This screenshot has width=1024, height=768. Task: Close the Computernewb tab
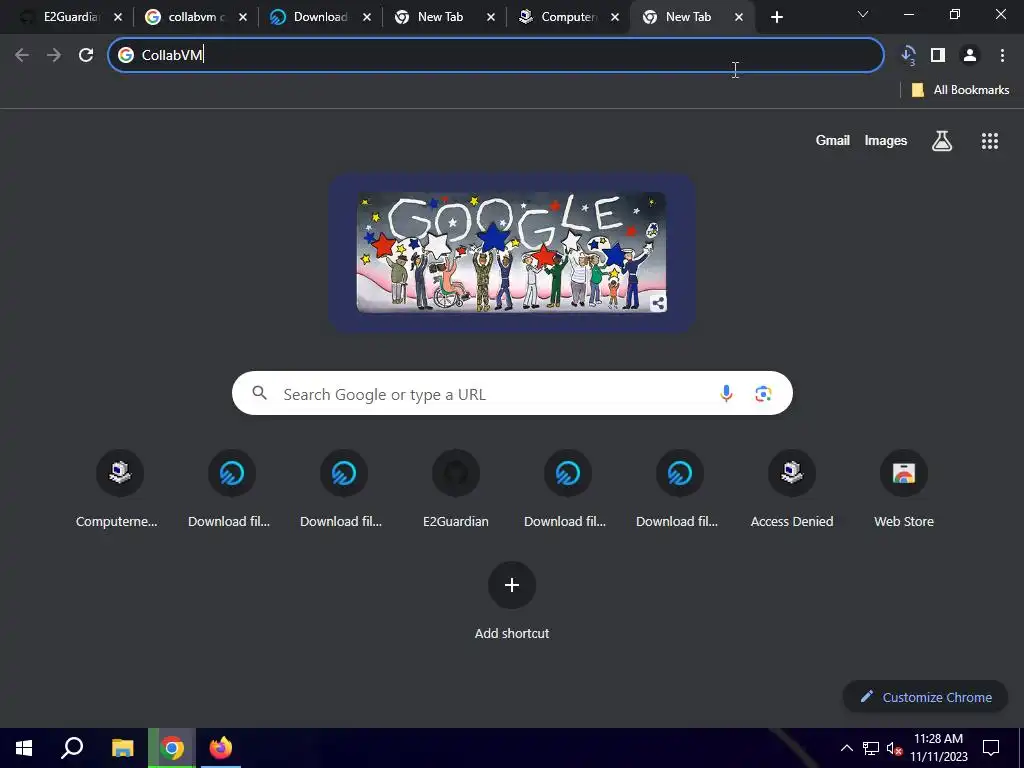click(615, 18)
